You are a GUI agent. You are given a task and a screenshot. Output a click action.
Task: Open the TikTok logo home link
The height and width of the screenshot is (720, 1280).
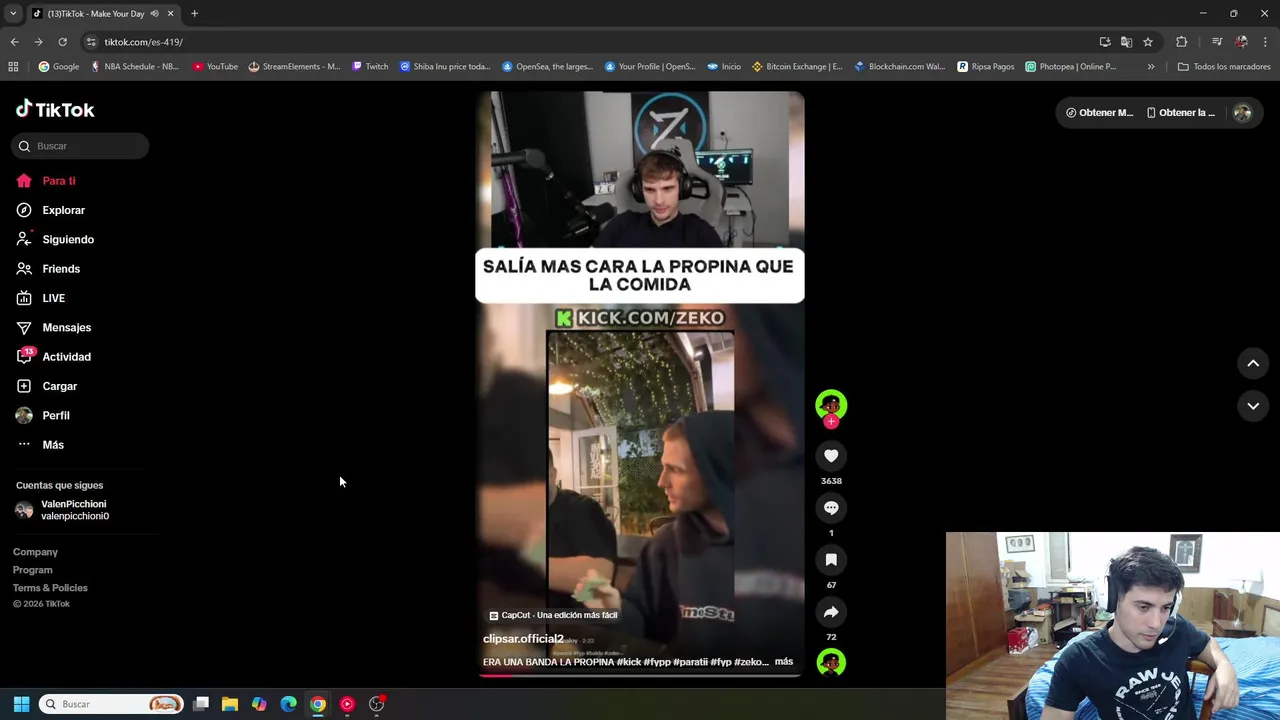click(55, 109)
